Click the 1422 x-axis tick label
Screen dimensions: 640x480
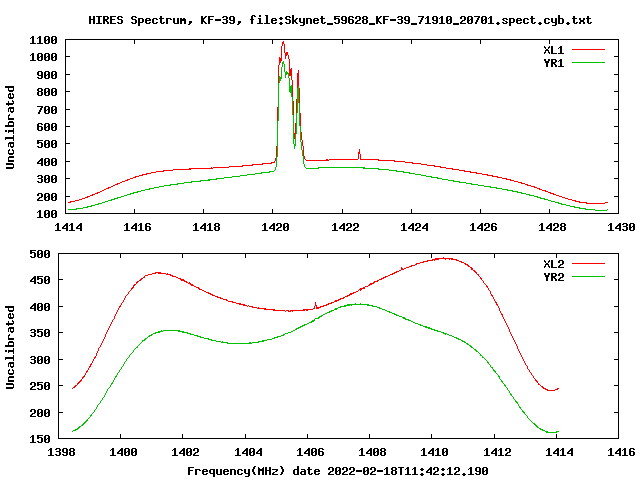pyautogui.click(x=345, y=227)
